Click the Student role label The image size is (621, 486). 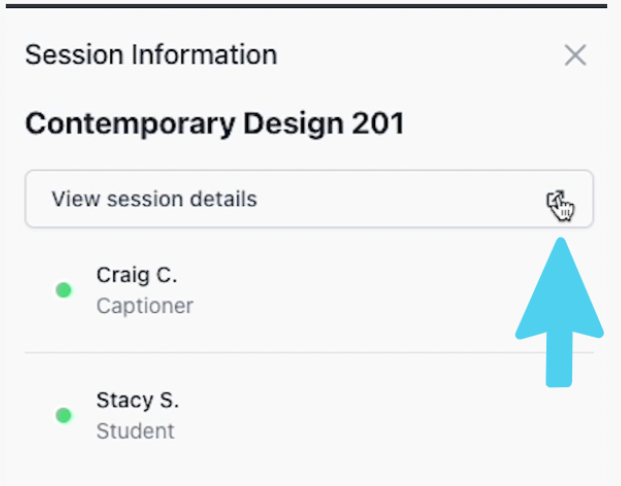coord(135,431)
